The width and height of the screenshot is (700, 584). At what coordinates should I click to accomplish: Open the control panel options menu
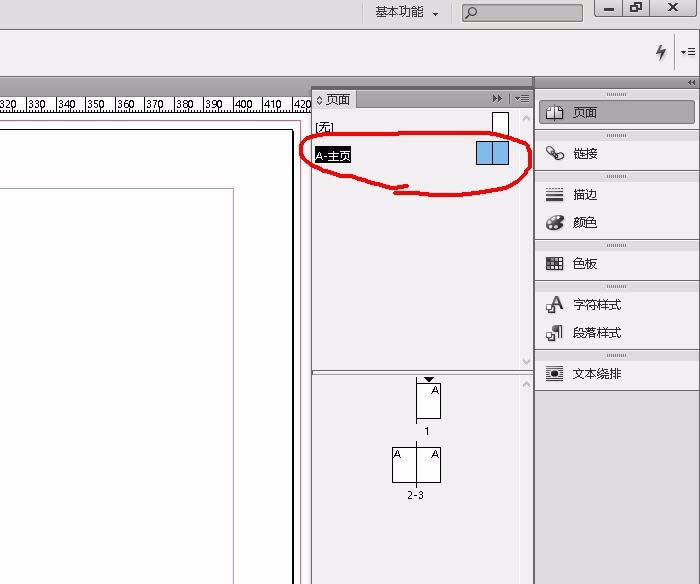point(688,52)
